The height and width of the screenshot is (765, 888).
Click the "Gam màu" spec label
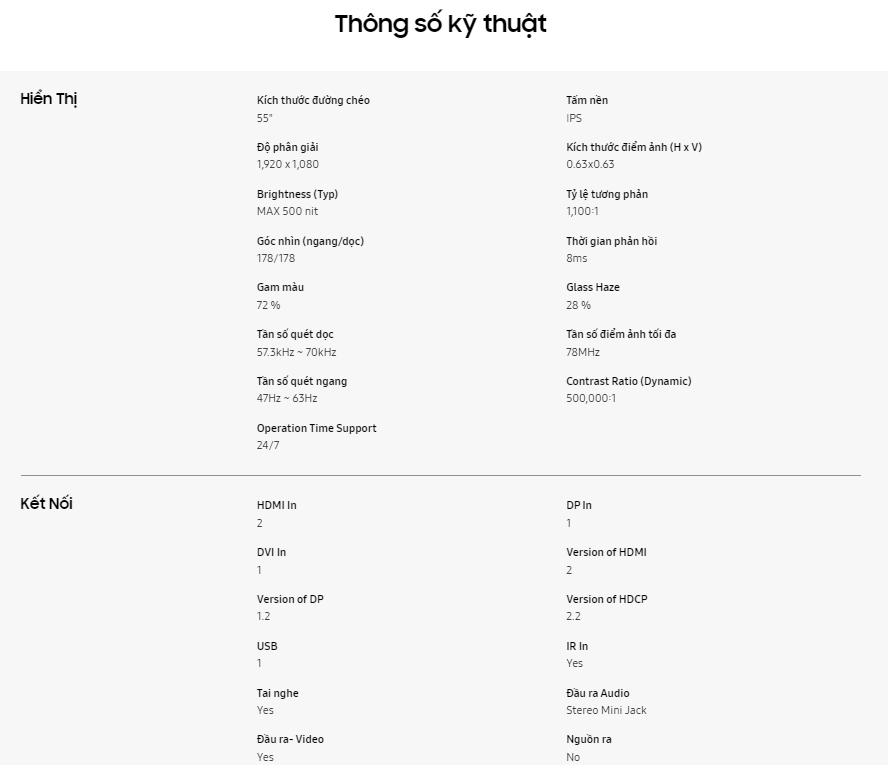pos(280,288)
